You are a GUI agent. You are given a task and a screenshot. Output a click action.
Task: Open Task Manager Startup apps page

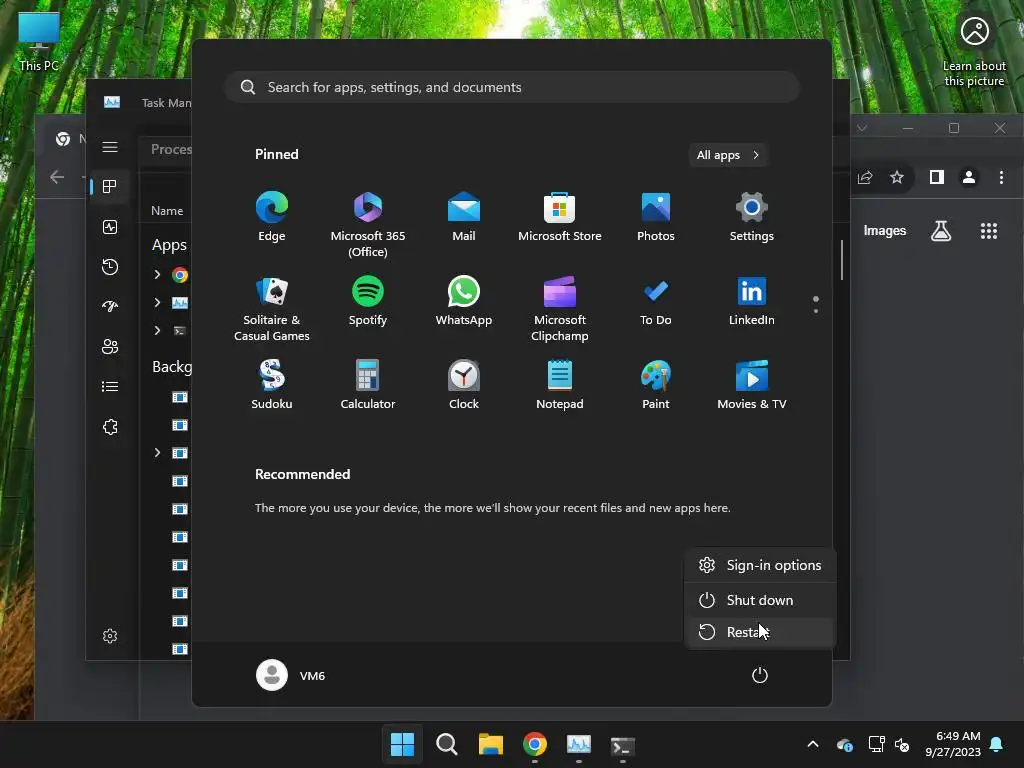110,306
